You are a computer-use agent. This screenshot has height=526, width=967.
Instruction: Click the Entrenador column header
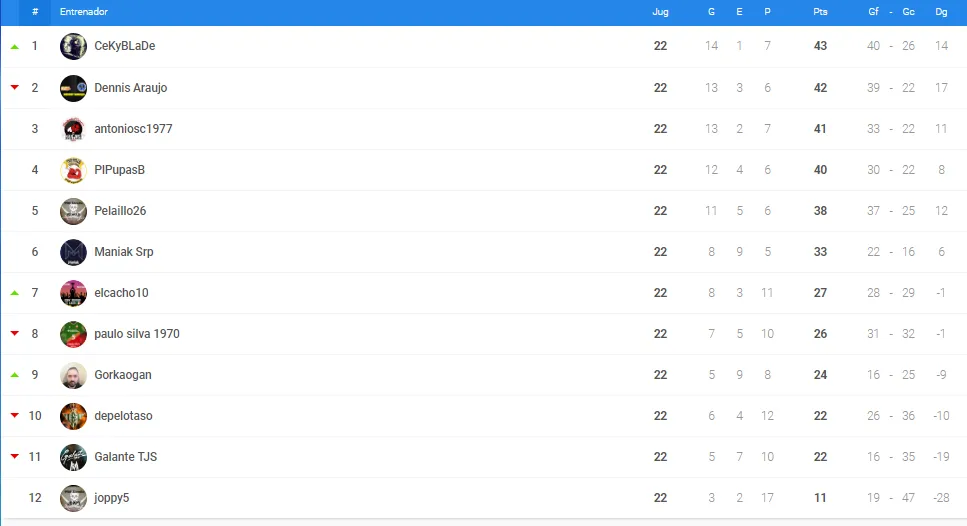pos(84,12)
